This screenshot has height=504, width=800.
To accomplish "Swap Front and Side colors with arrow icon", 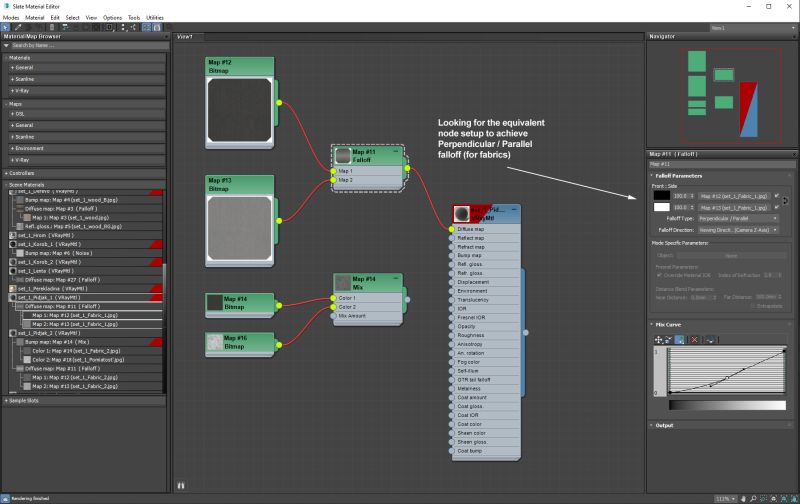I will coord(785,201).
